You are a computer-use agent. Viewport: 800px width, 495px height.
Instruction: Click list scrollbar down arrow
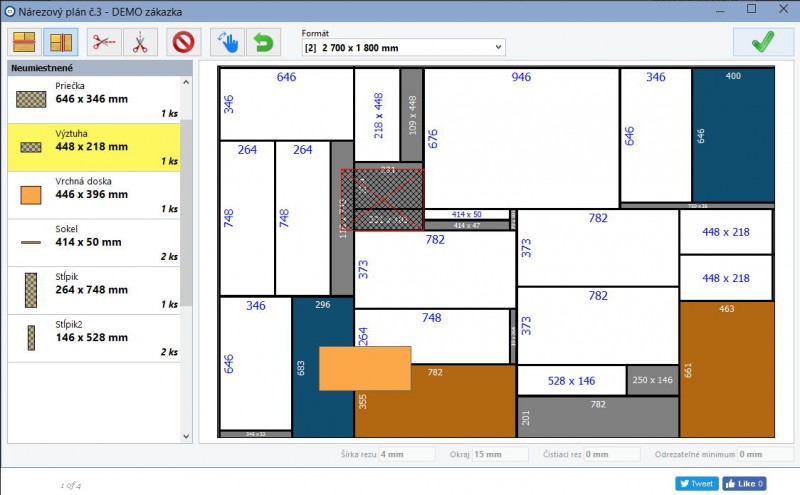[186, 436]
